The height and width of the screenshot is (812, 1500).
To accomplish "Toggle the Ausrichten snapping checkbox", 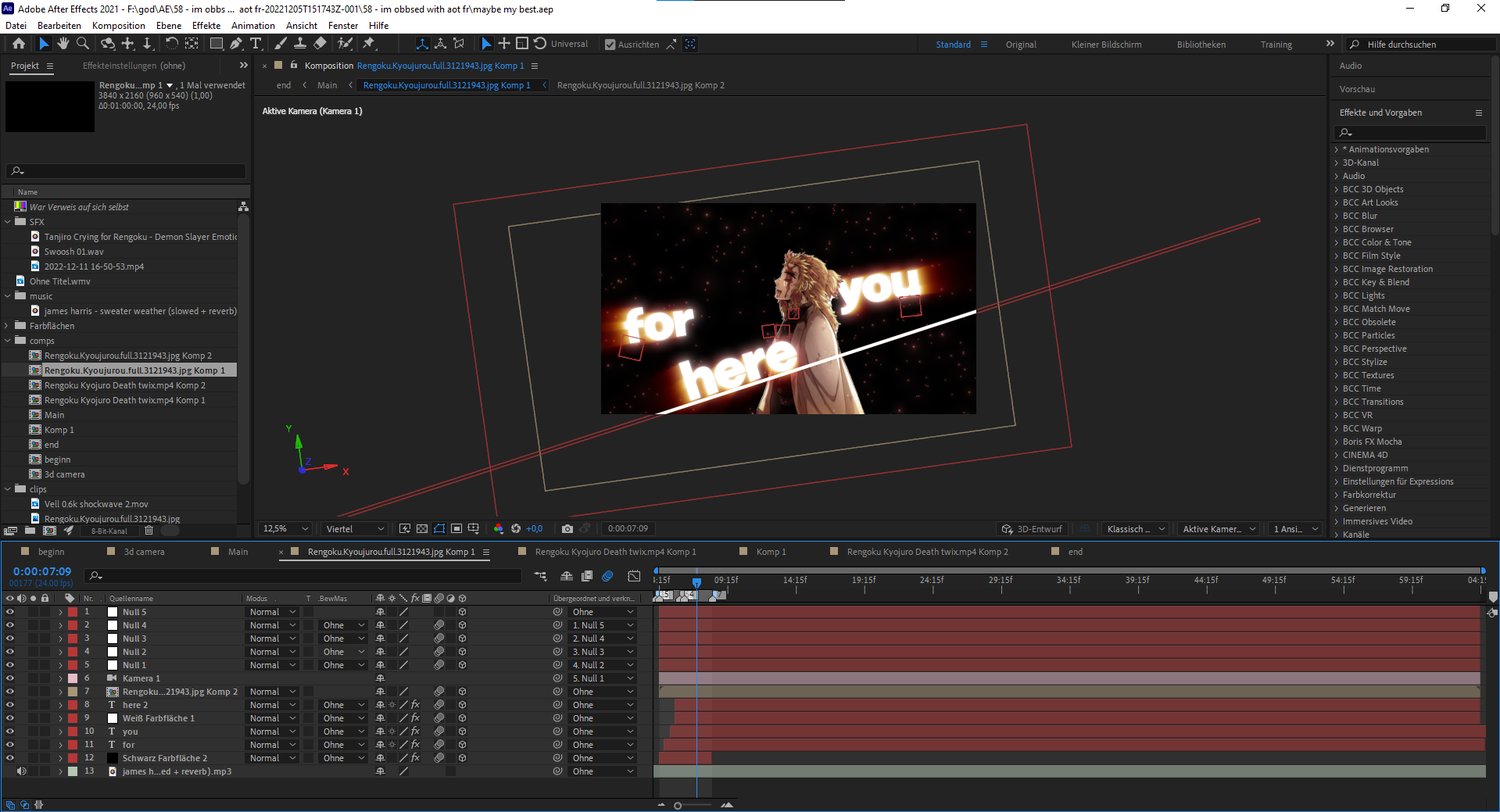I will coord(611,44).
